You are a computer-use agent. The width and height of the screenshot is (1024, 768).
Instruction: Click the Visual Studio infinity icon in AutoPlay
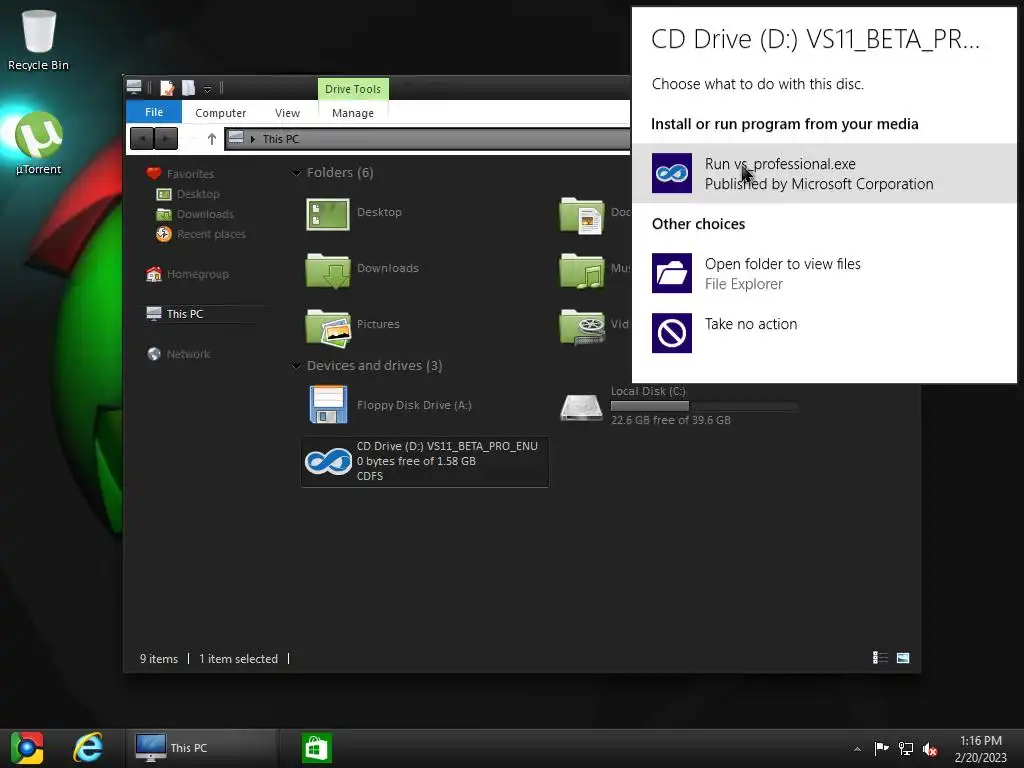671,173
